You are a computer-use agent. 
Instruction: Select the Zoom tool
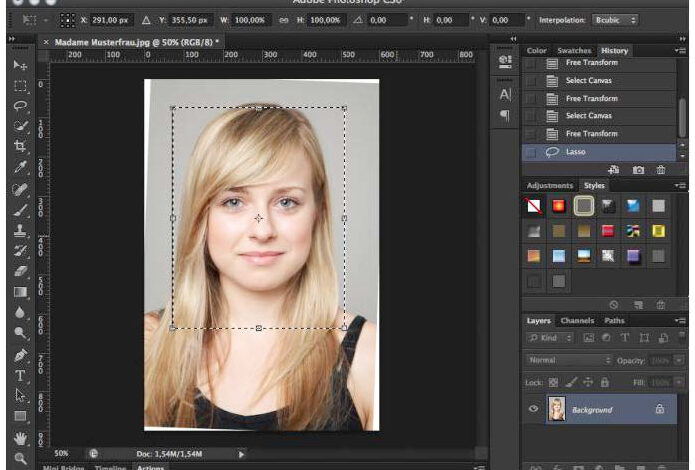[x=19, y=458]
